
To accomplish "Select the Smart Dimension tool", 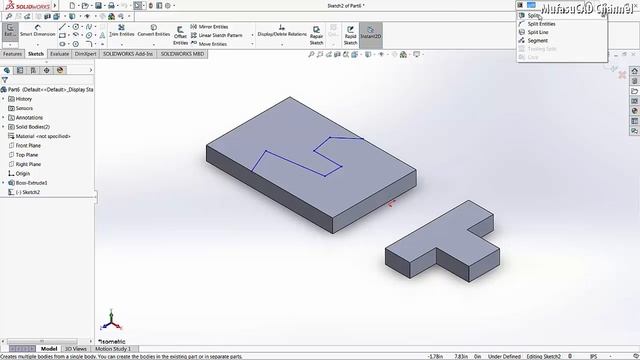I will pos(37,31).
